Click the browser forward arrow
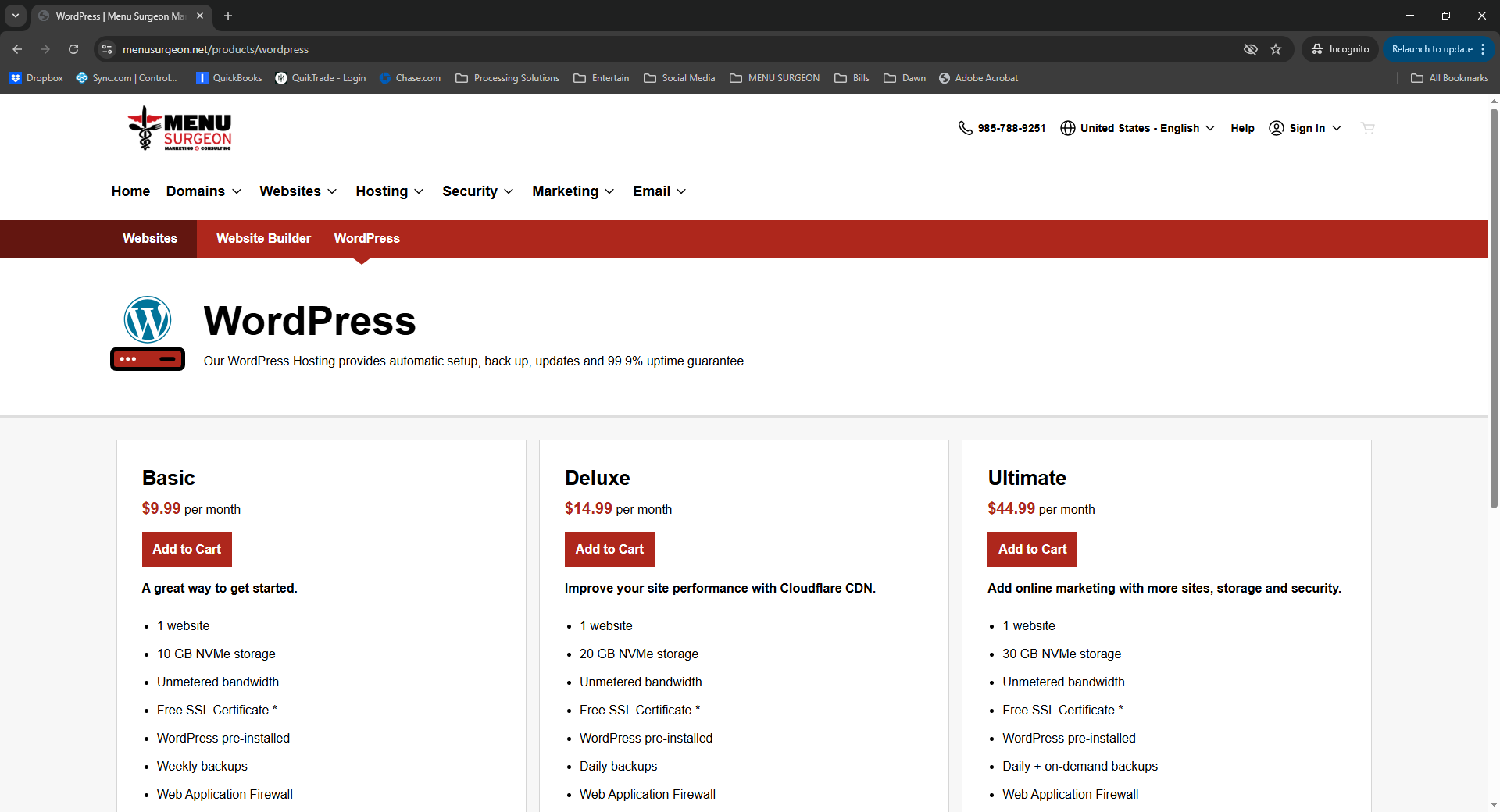Viewport: 1500px width, 812px height. click(45, 49)
